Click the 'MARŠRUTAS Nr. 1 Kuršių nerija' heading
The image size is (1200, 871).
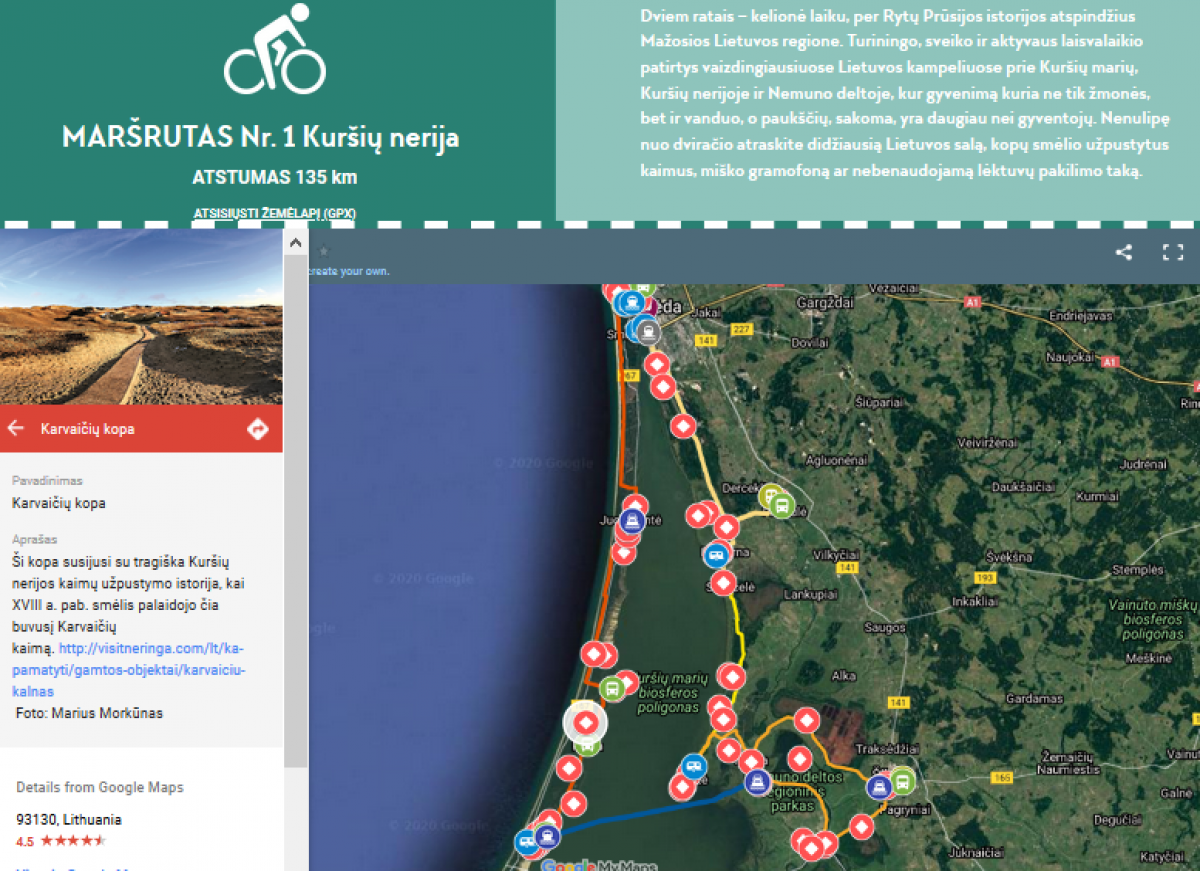tap(261, 137)
